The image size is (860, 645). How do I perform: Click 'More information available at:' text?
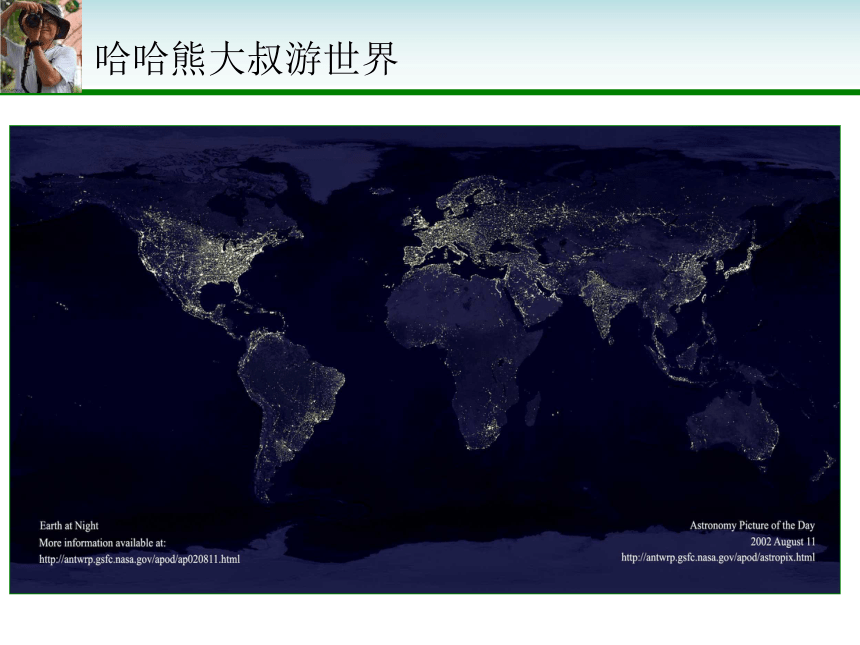(x=102, y=542)
